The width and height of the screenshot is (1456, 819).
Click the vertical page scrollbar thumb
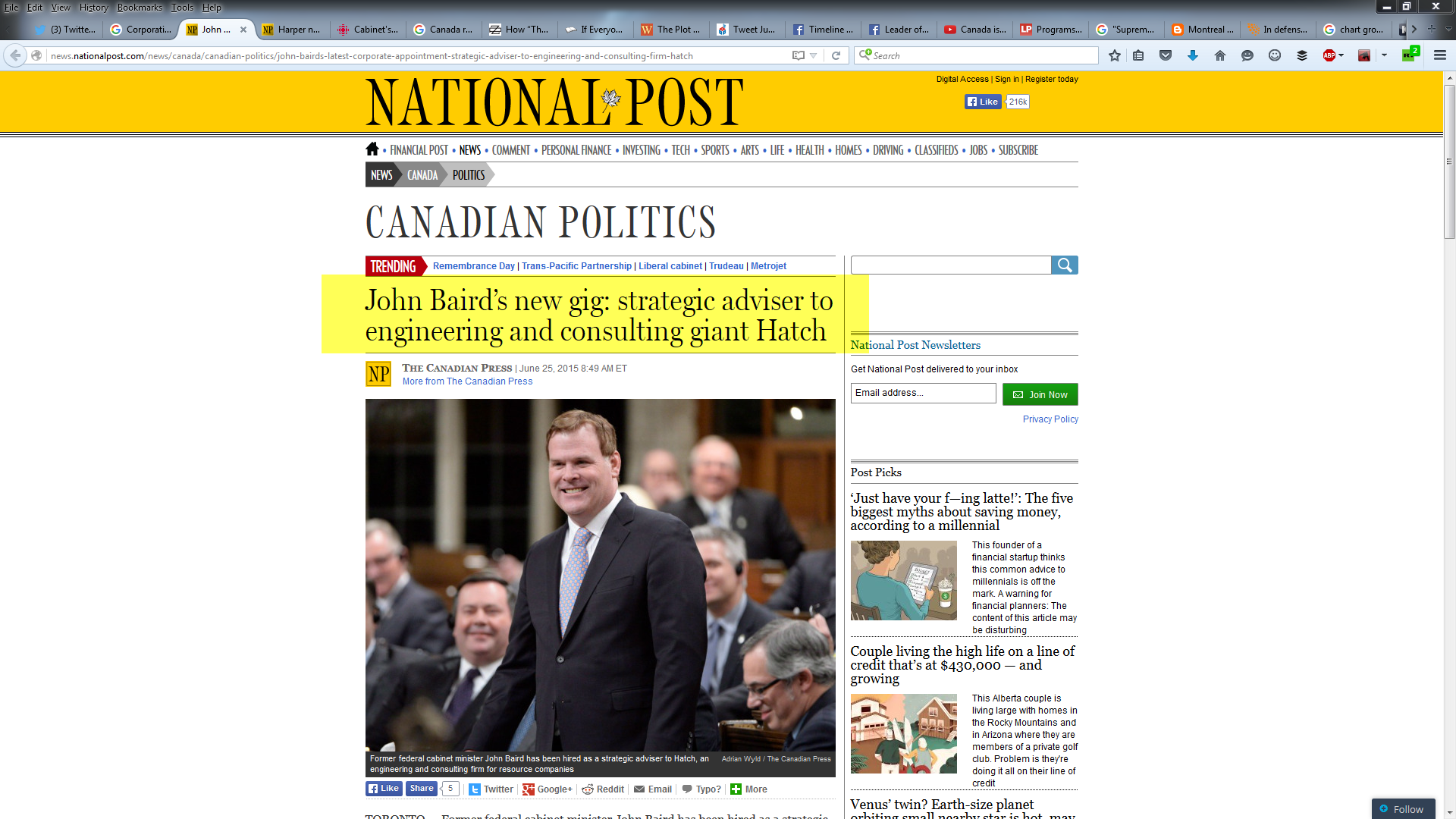pyautogui.click(x=1449, y=159)
